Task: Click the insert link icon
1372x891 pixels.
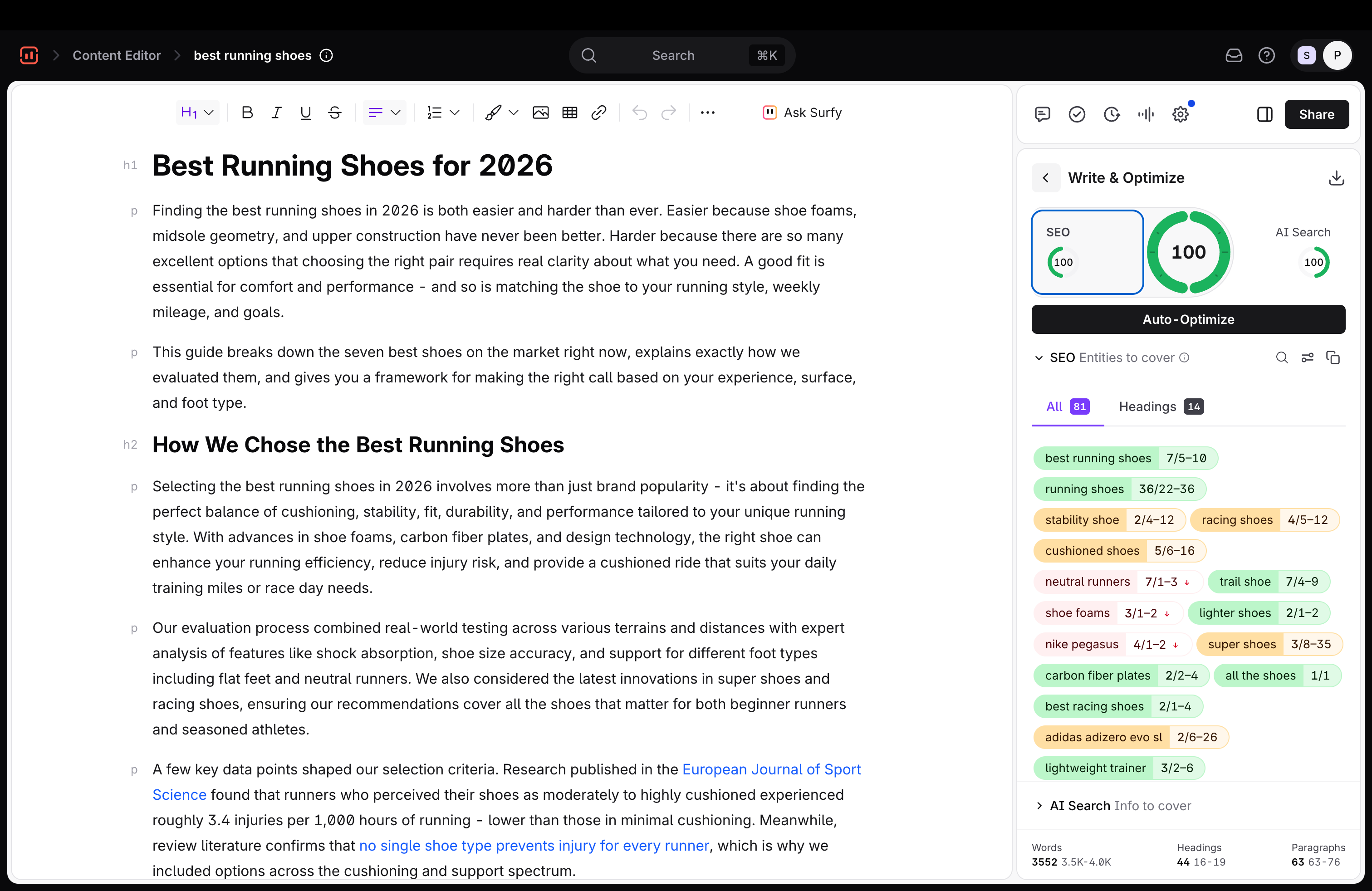Action: click(599, 113)
